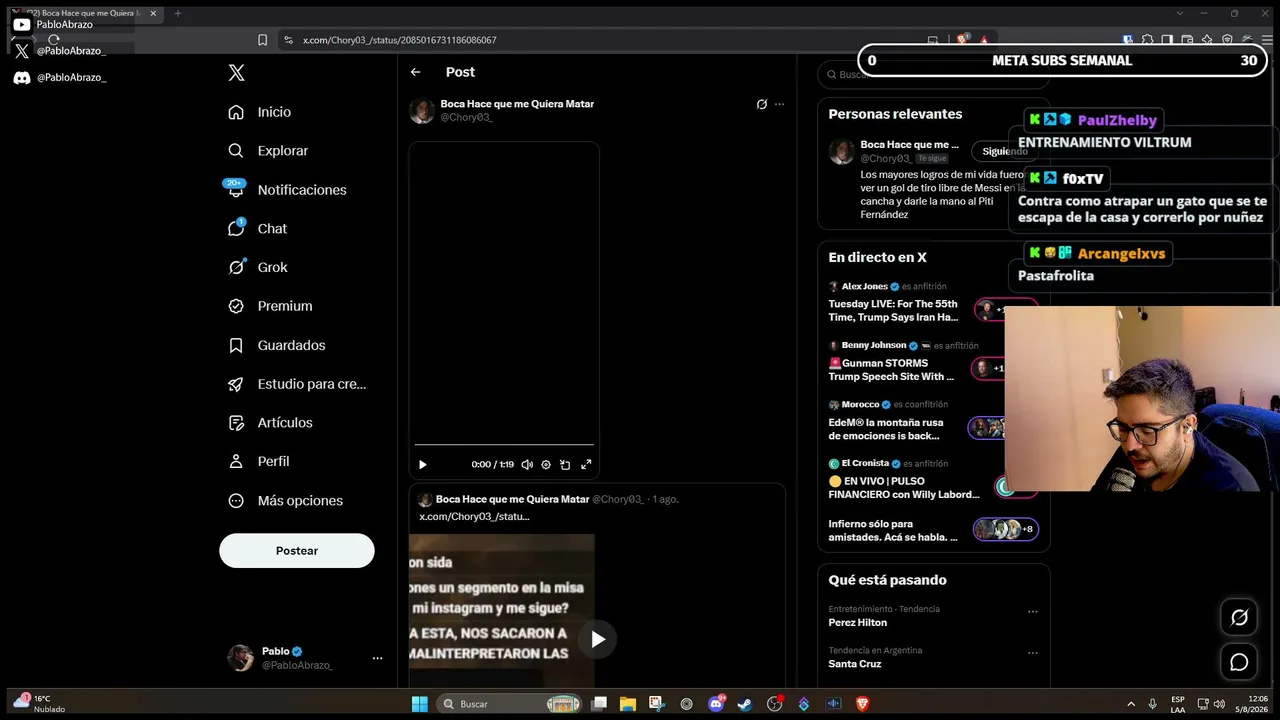Screen dimensions: 1280x720
Task: Go to X home via the logo
Action: (x=236, y=72)
